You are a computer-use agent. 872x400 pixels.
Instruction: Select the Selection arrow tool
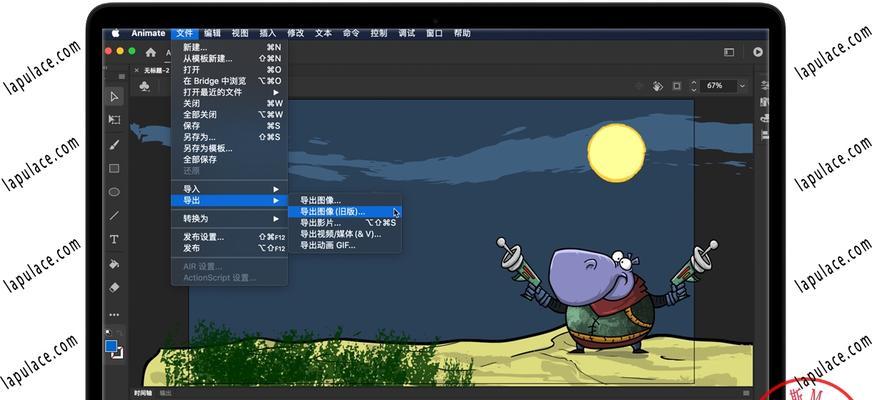pyautogui.click(x=115, y=97)
